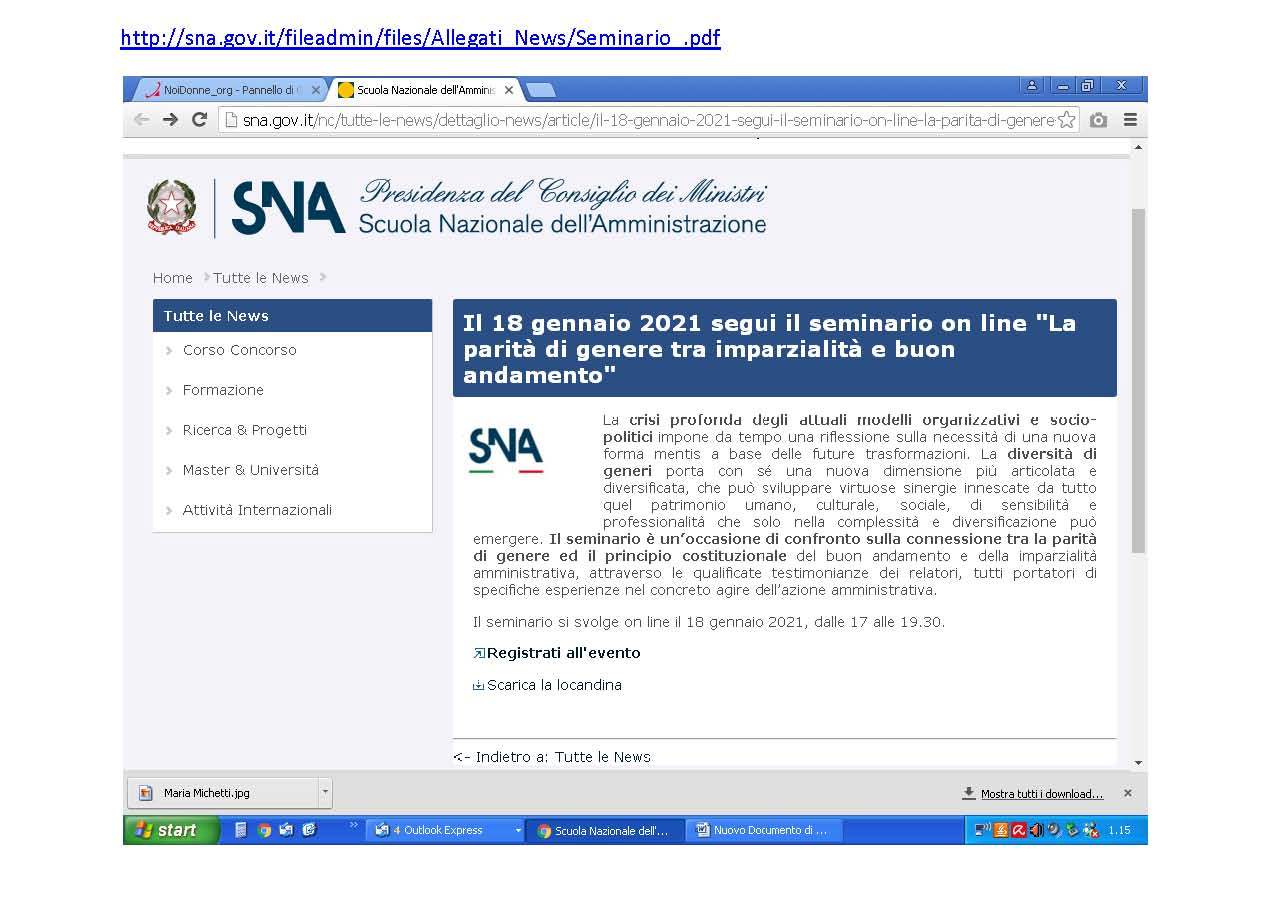Click the SNA logo in the header

click(289, 208)
